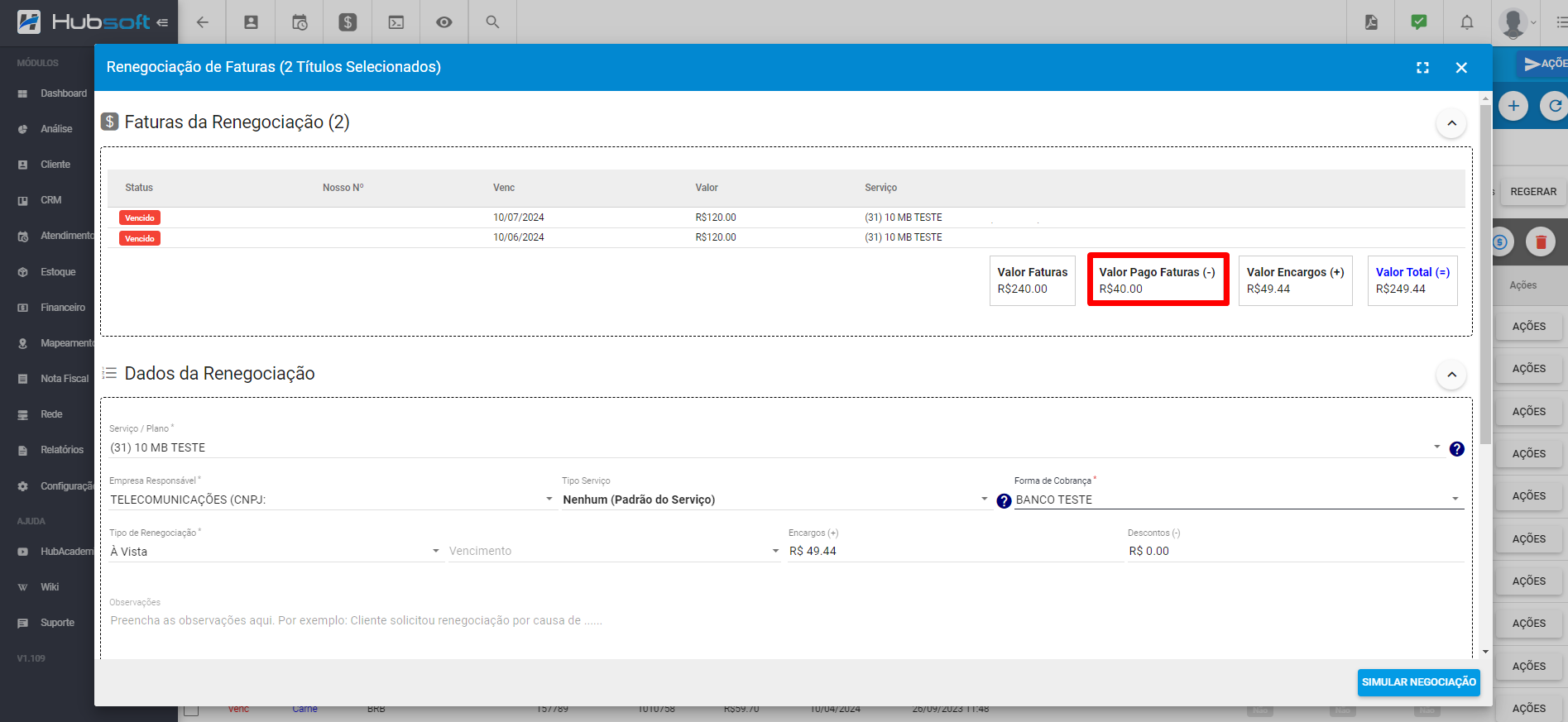Click the Descontos (-) value field
Screen dimensions: 1568x722
[1296, 552]
